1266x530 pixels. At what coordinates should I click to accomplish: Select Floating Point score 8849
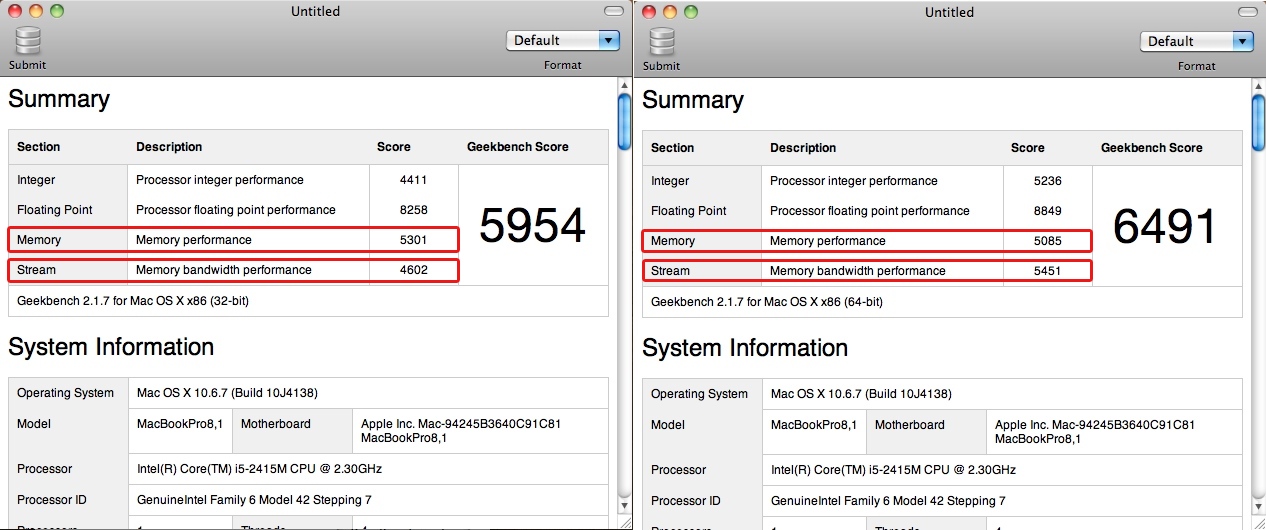[1048, 211]
